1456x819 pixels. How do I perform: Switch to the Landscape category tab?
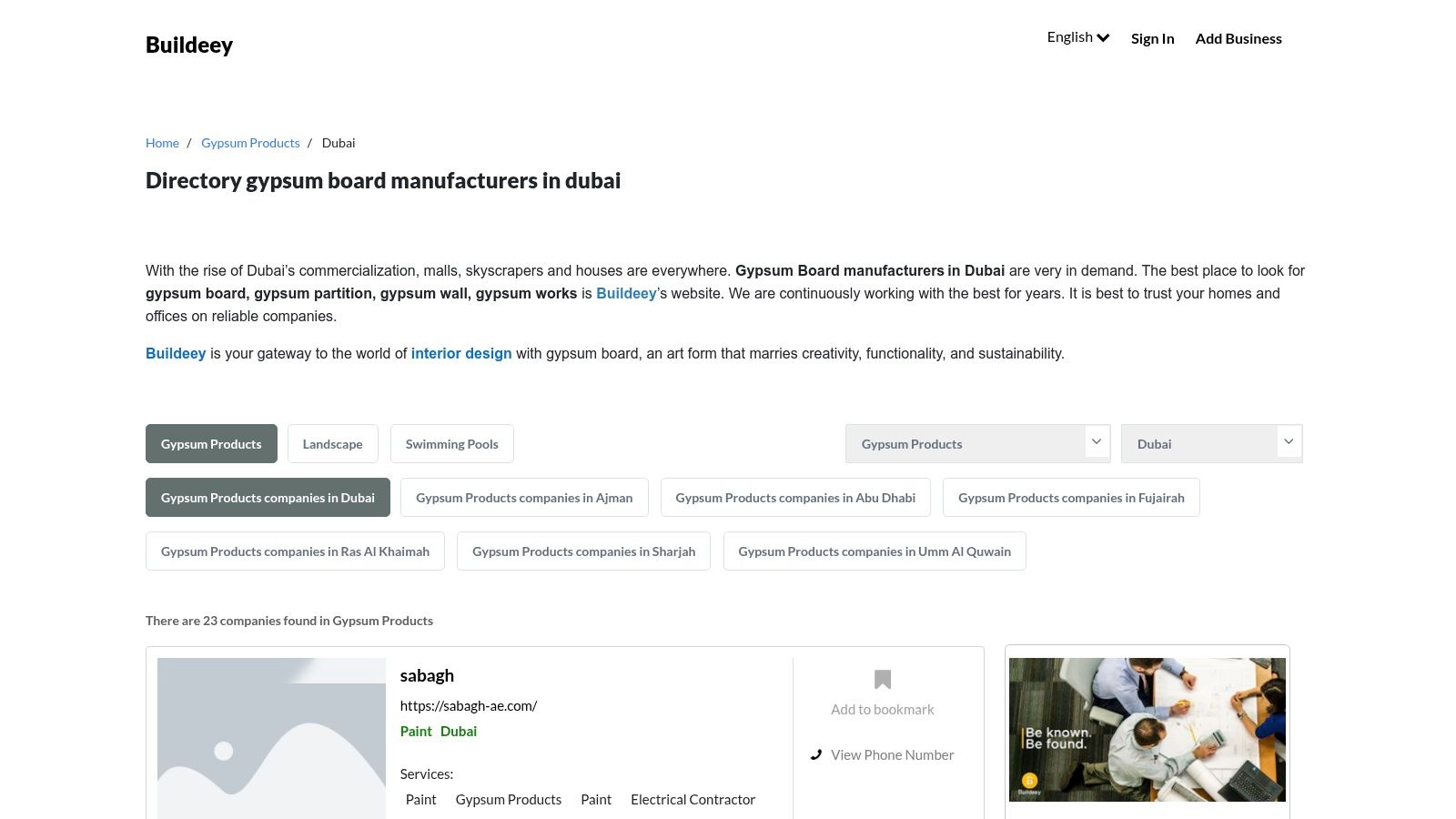(333, 443)
